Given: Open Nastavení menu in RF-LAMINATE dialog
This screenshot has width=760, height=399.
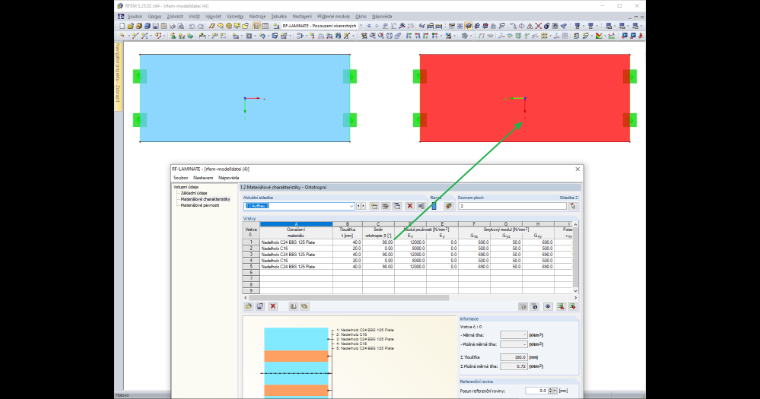Looking at the screenshot, I should [x=203, y=178].
